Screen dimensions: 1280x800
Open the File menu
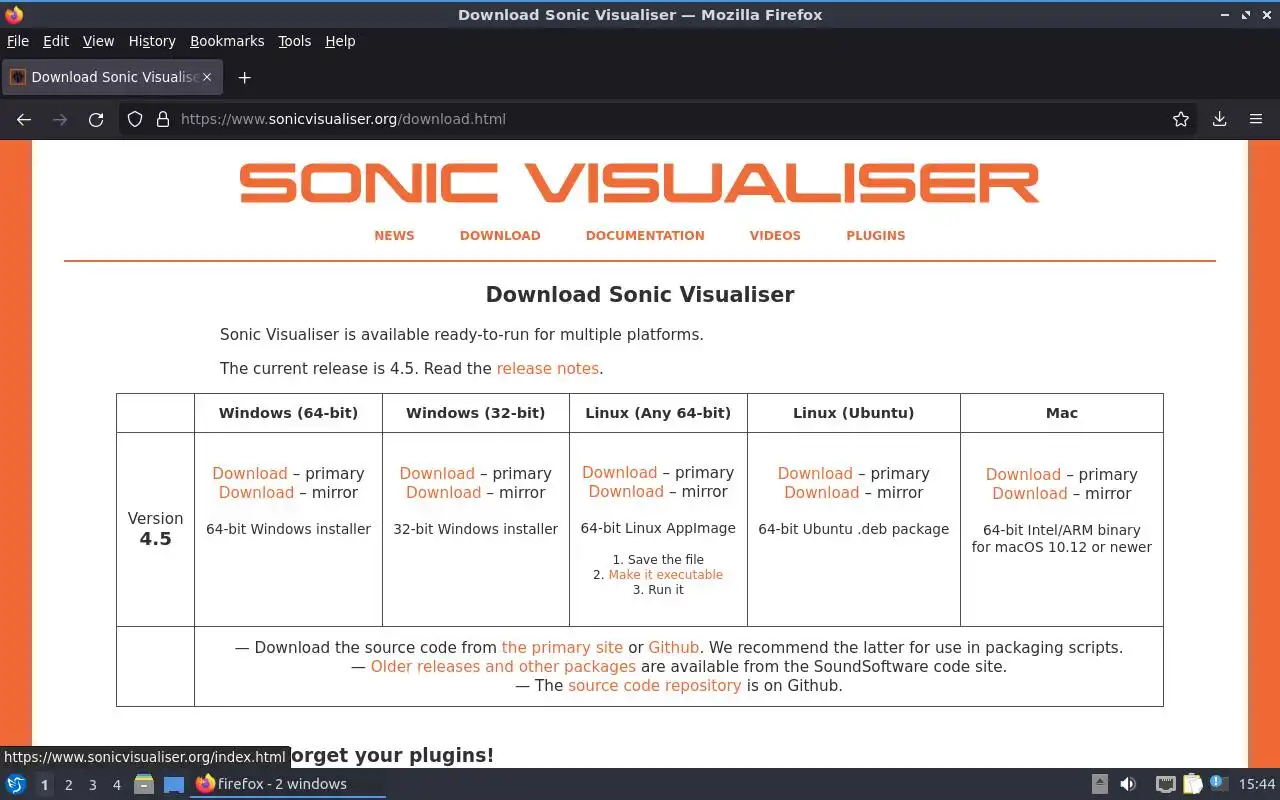pos(18,41)
